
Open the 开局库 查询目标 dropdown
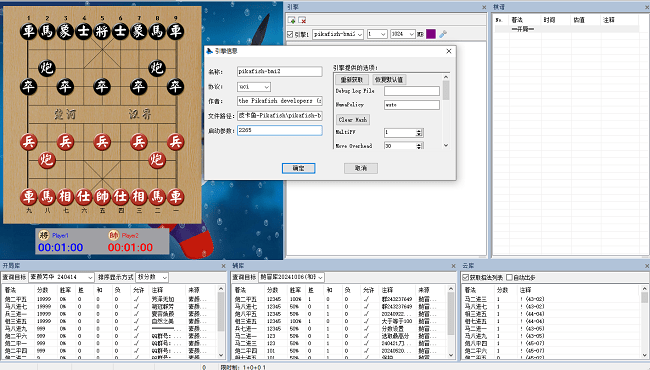pyautogui.click(x=61, y=277)
